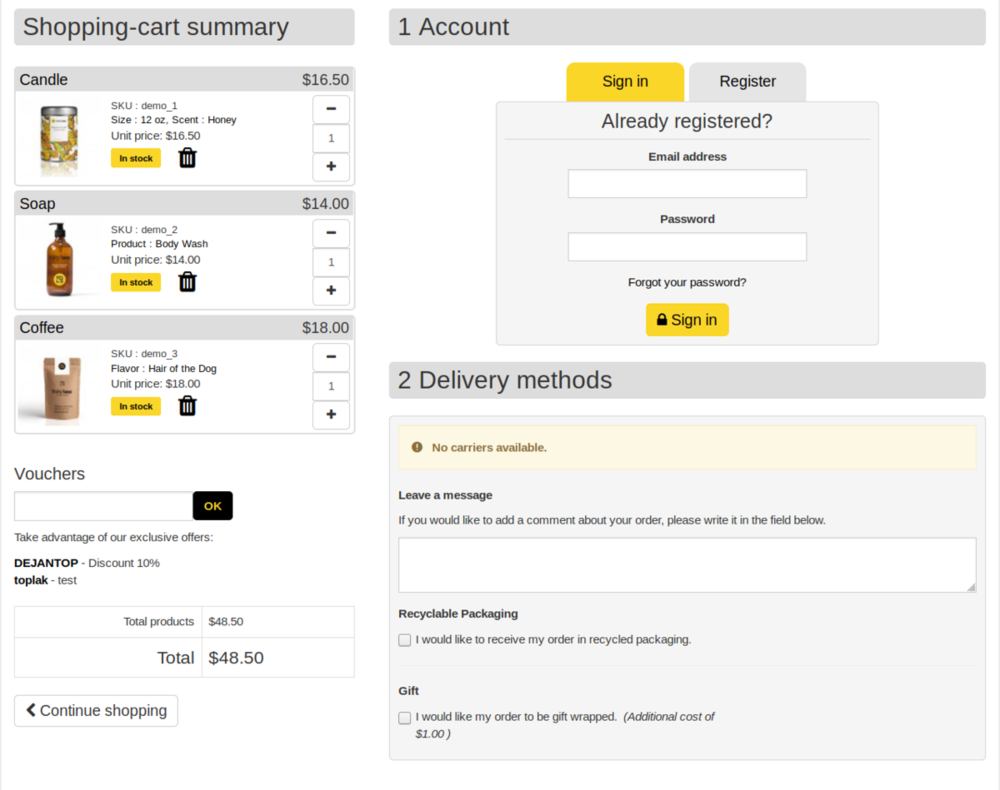
Task: Increase Coffee quantity with plus icon
Action: point(330,414)
